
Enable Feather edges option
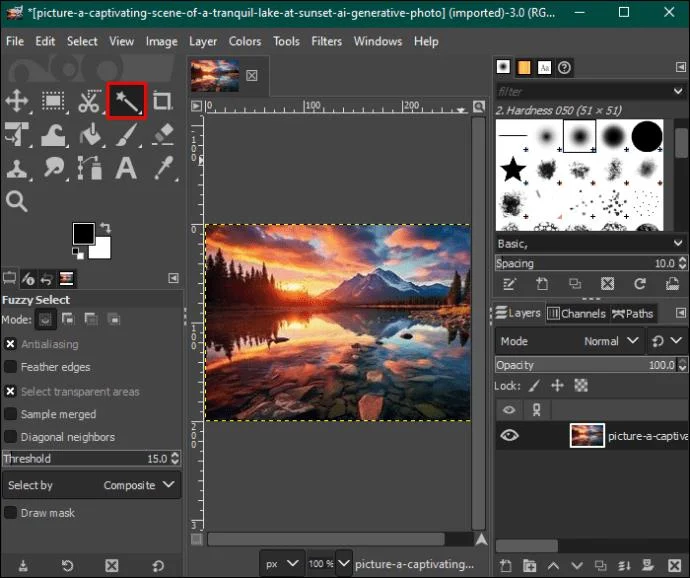point(10,367)
